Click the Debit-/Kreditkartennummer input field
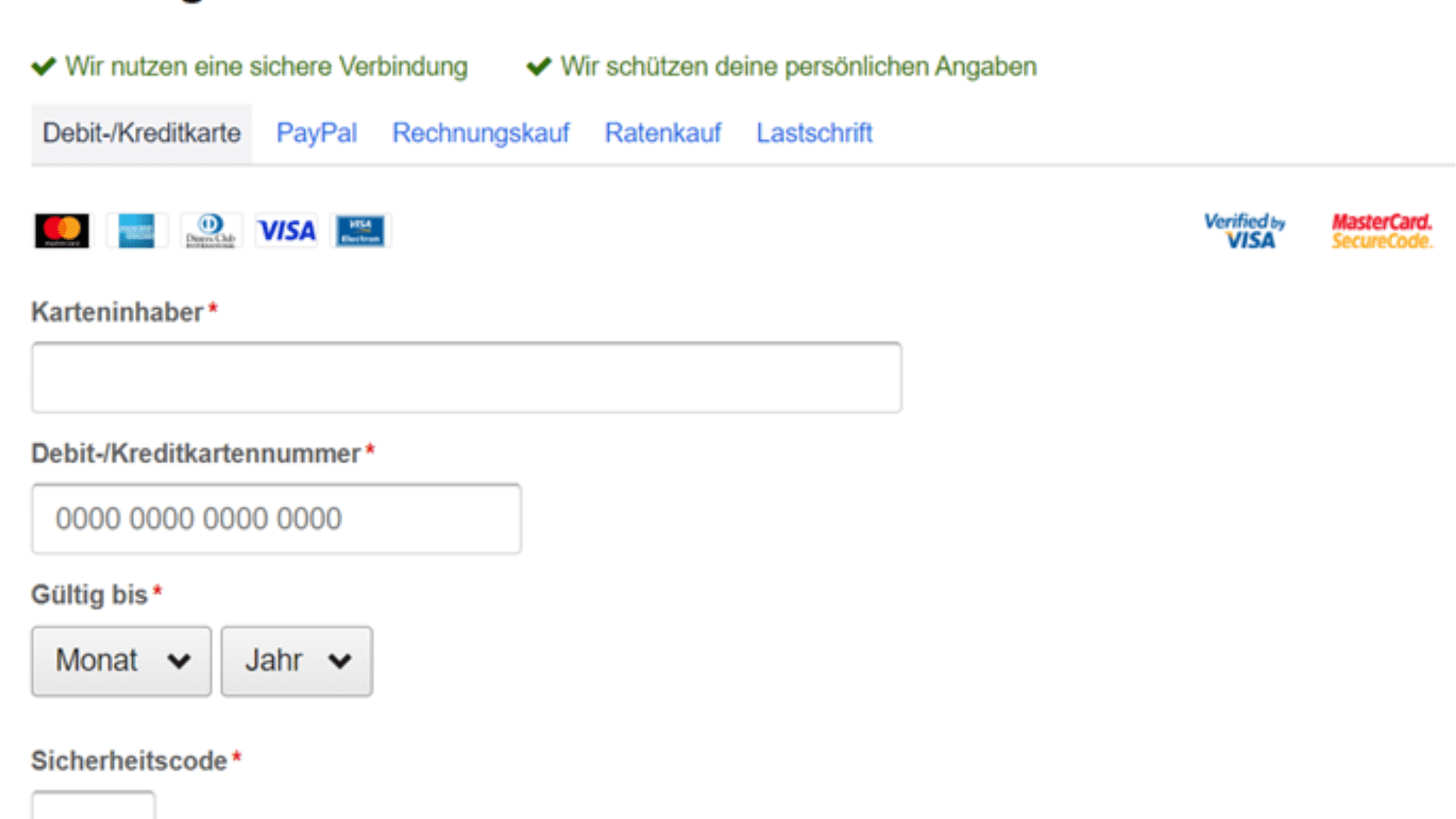The height and width of the screenshot is (819, 1456). 276,519
